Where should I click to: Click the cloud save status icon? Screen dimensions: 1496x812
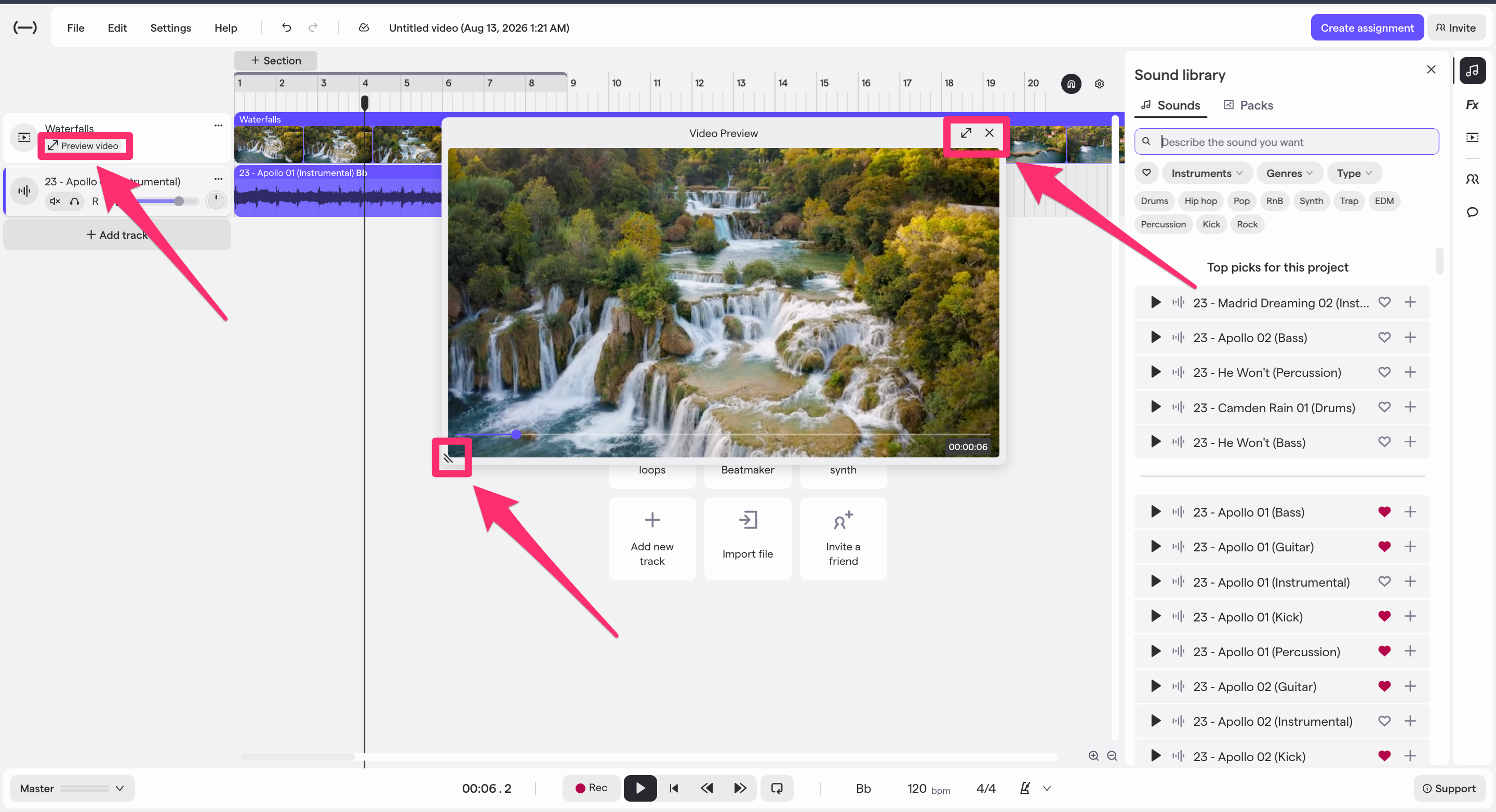tap(364, 28)
